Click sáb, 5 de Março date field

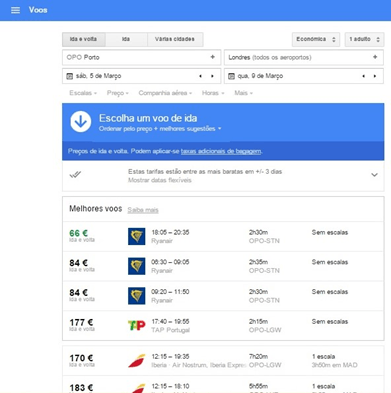tap(141, 76)
